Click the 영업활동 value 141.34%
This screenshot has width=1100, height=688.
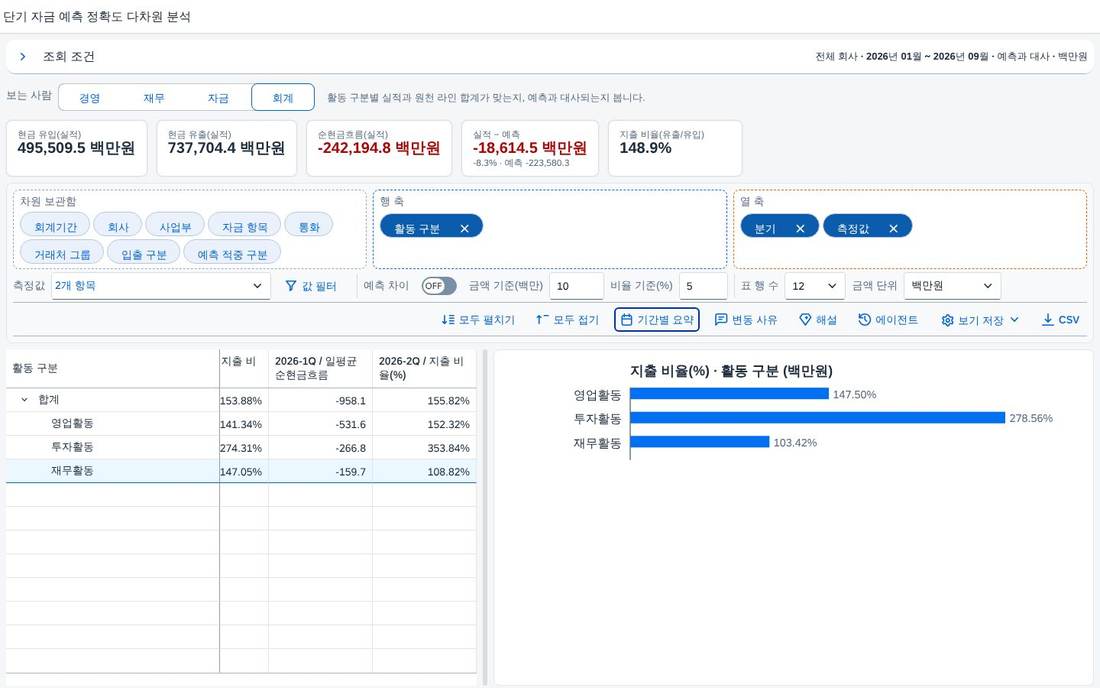(241, 424)
